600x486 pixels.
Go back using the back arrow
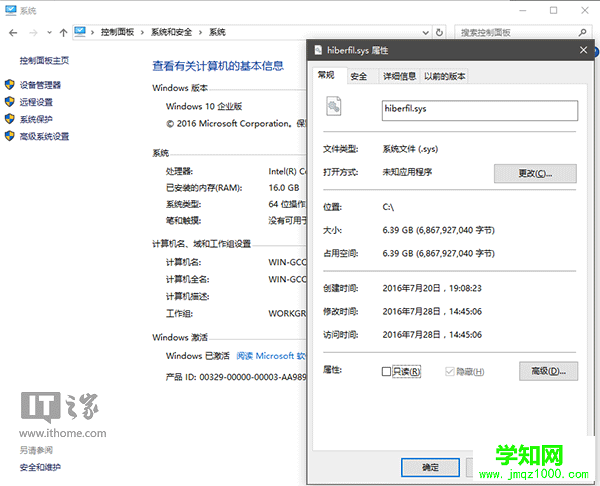(x=13, y=33)
